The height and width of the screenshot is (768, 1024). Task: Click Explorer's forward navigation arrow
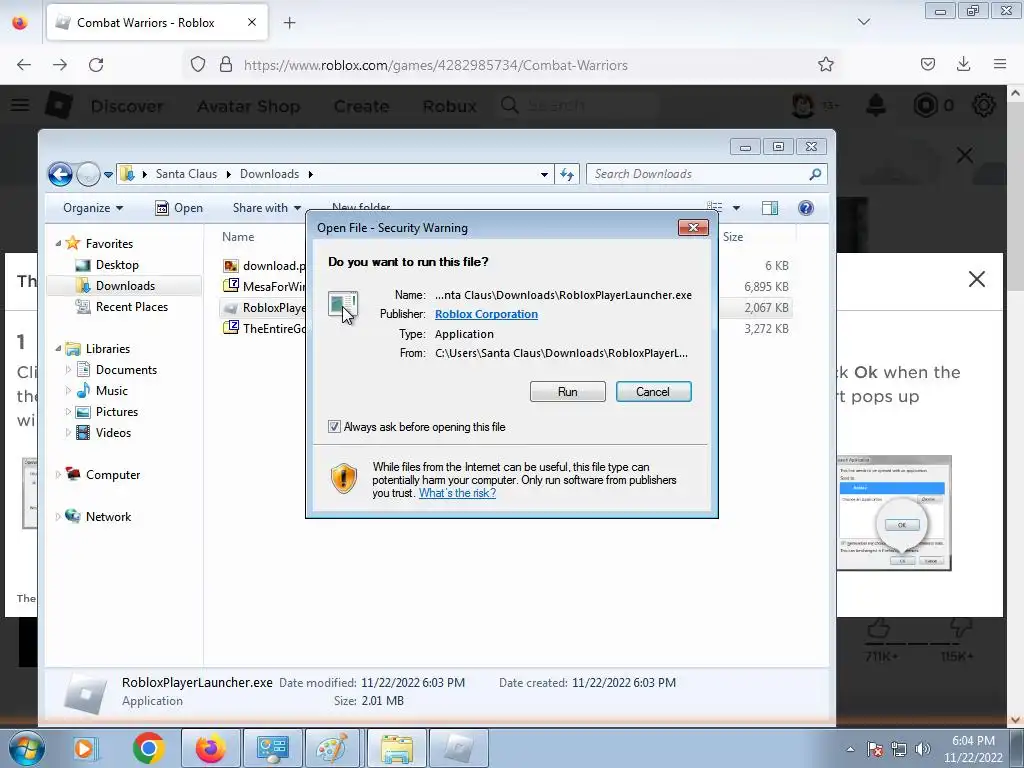88,174
